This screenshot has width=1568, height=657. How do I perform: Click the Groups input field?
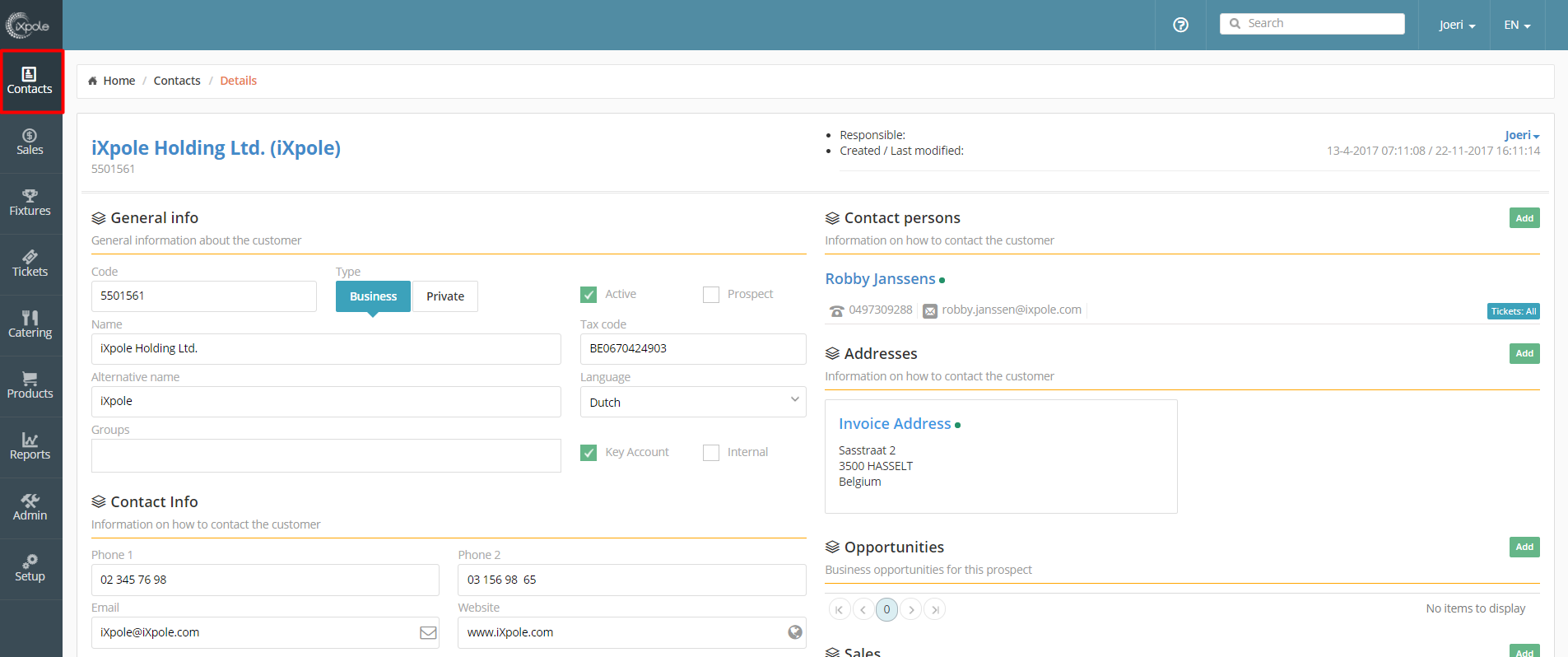[x=326, y=455]
